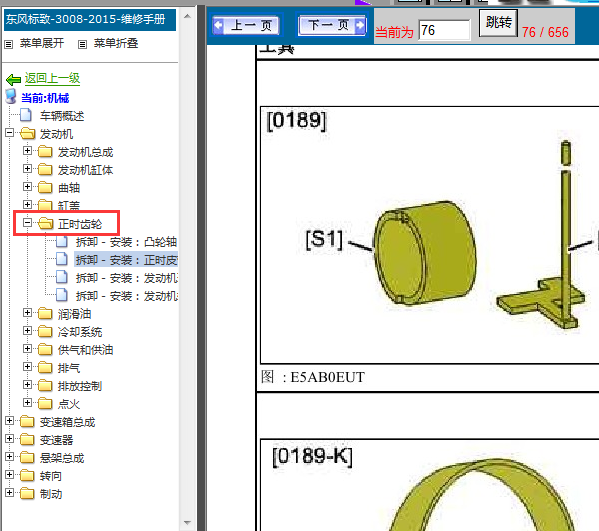Select the 发动机总成 tree label
The image size is (599, 531).
86,152
